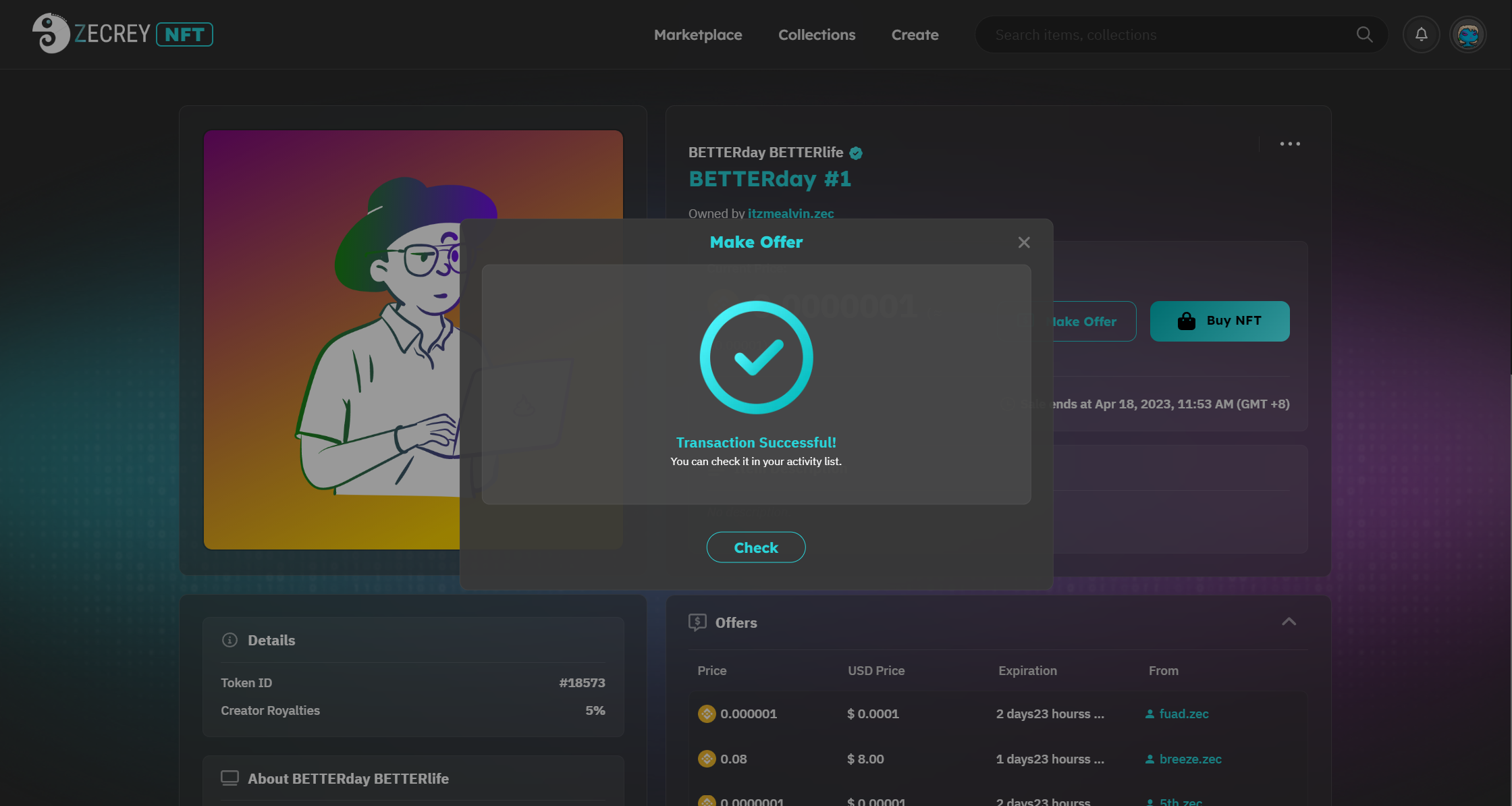This screenshot has height=806, width=1512.
Task: Click the BETTERday #1 NFT artwork
Action: pos(331,340)
